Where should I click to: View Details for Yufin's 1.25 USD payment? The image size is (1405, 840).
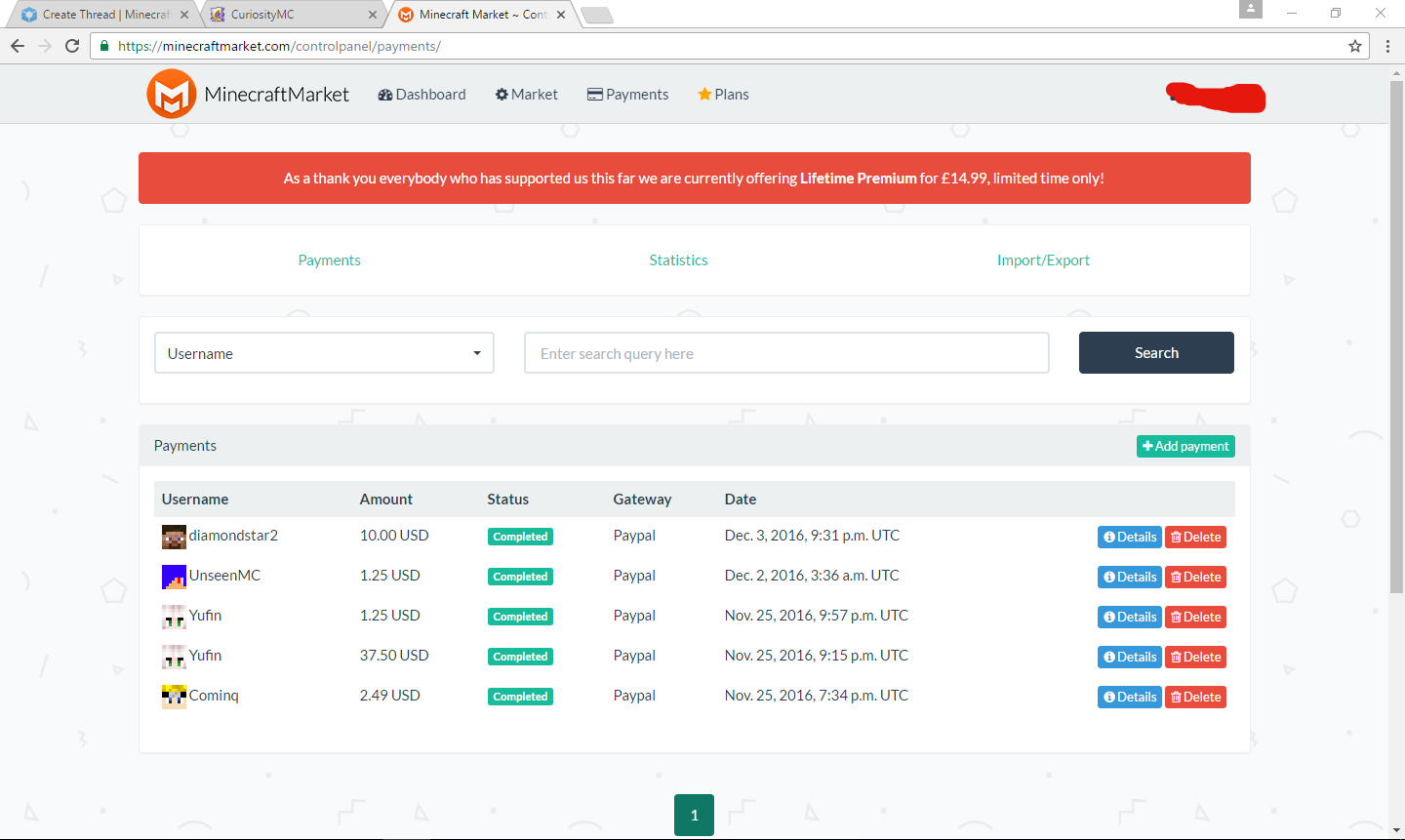coord(1130,618)
